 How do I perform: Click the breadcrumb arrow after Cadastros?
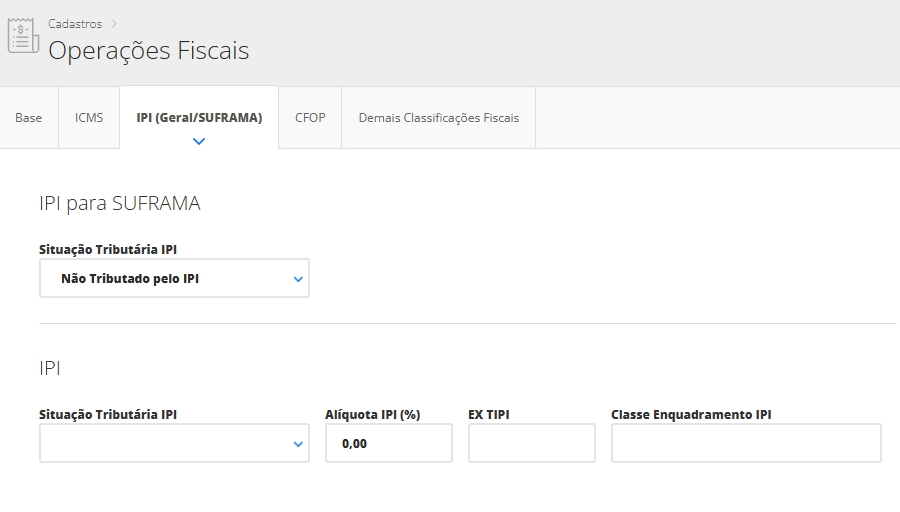point(113,24)
